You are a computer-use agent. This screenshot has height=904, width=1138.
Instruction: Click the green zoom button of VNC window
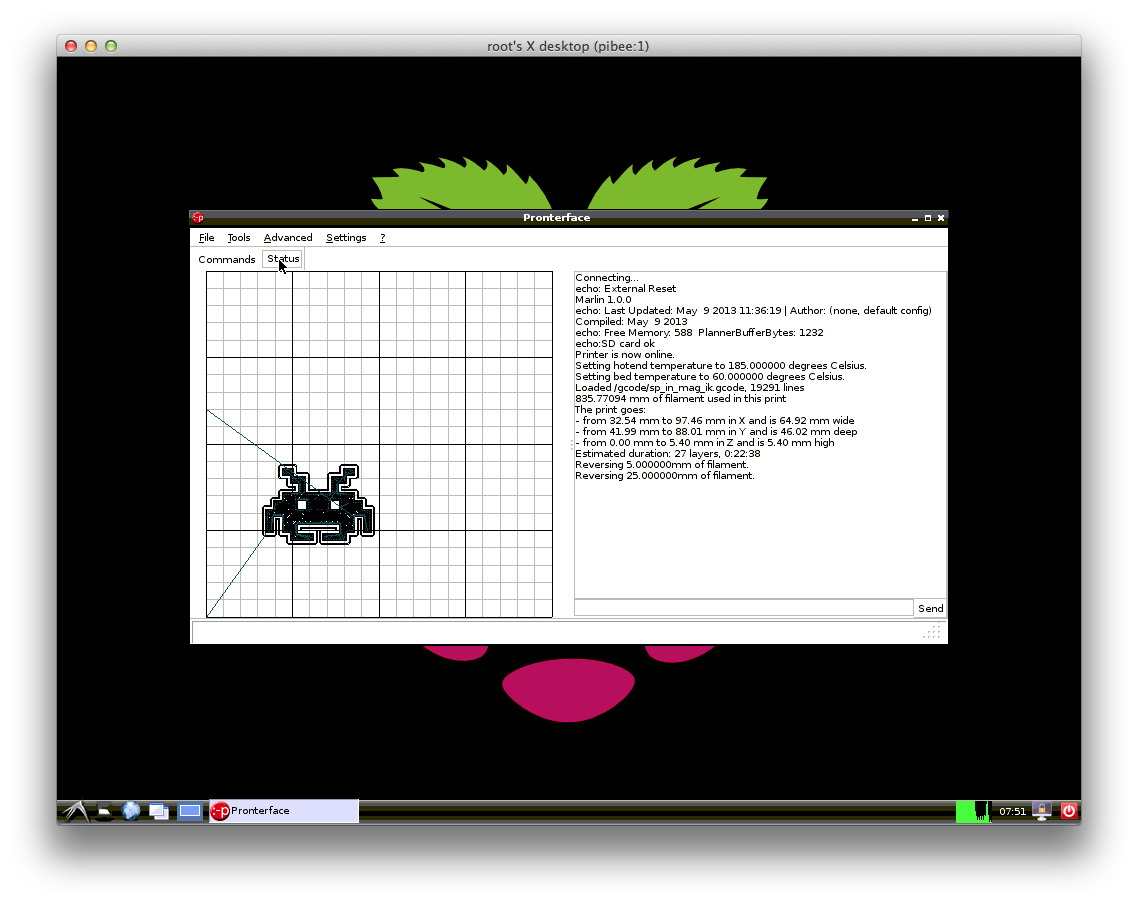pyautogui.click(x=111, y=46)
